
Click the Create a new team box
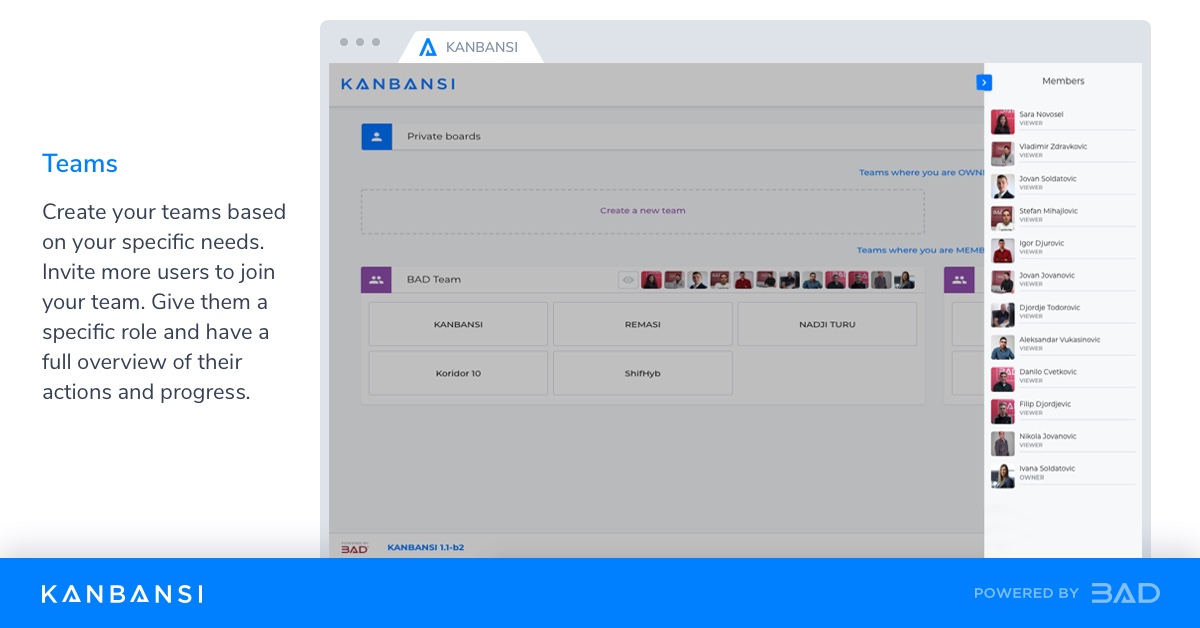pos(643,211)
